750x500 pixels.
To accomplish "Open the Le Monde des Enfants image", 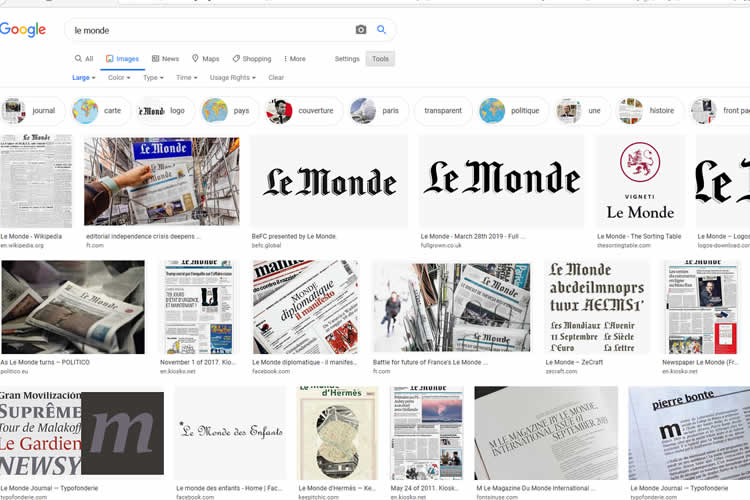I will (231, 433).
